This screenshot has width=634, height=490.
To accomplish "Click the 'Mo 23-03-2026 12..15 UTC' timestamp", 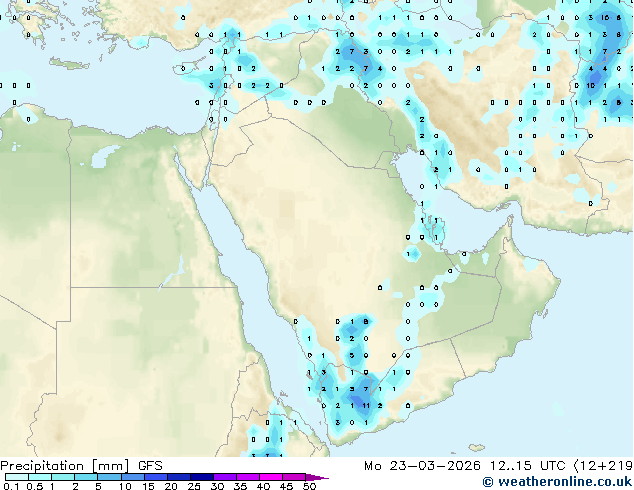I will (x=465, y=466).
